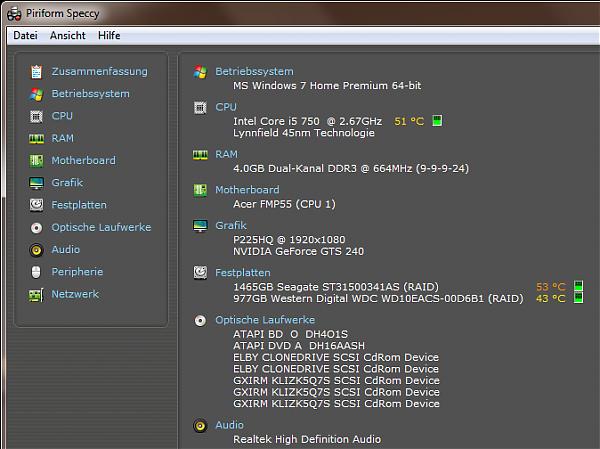The height and width of the screenshot is (449, 600).
Task: Click the CPU chip icon in sidebar
Action: [36, 116]
